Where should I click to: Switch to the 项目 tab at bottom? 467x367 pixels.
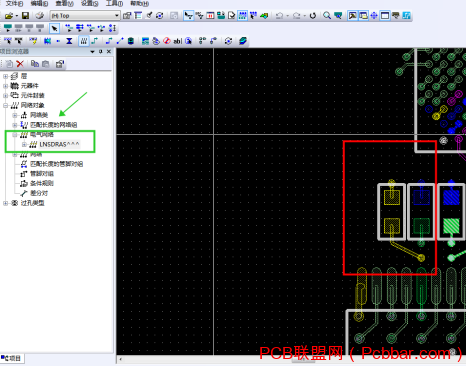[11, 358]
